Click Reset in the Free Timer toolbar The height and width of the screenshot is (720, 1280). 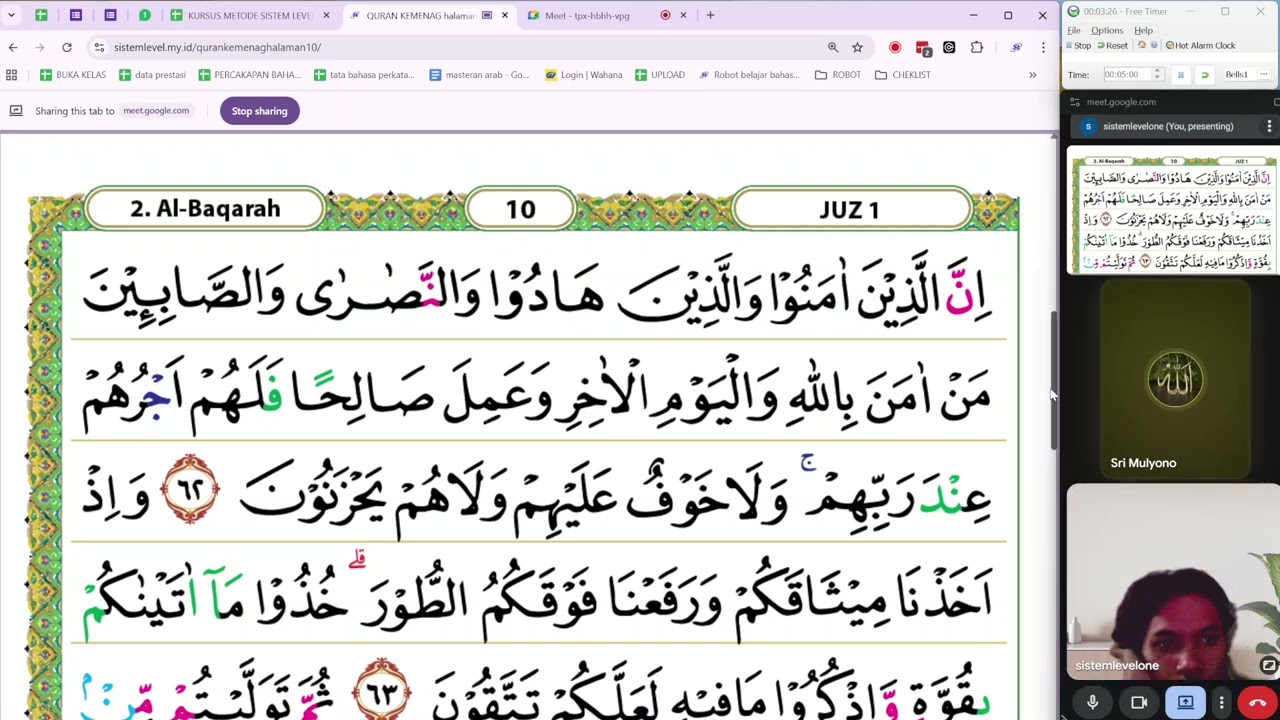[1112, 45]
